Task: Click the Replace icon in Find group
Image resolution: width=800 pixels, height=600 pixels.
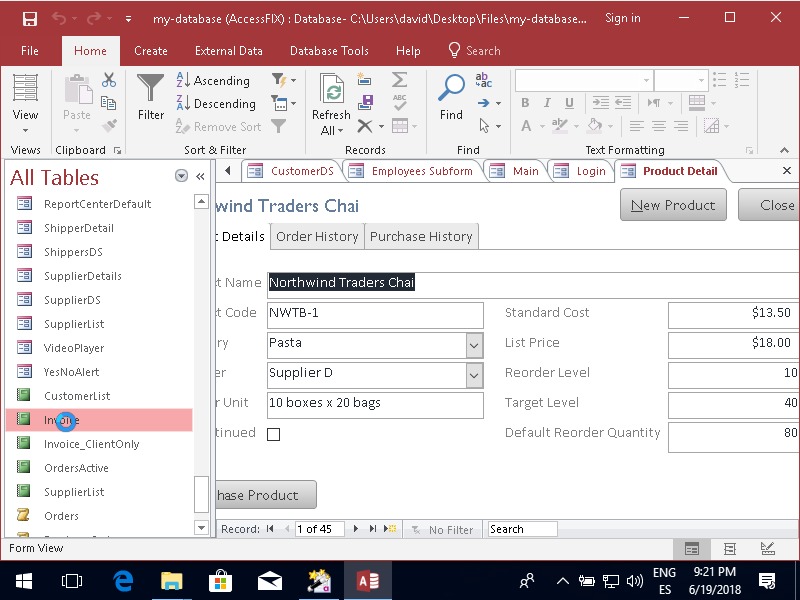Action: click(483, 80)
